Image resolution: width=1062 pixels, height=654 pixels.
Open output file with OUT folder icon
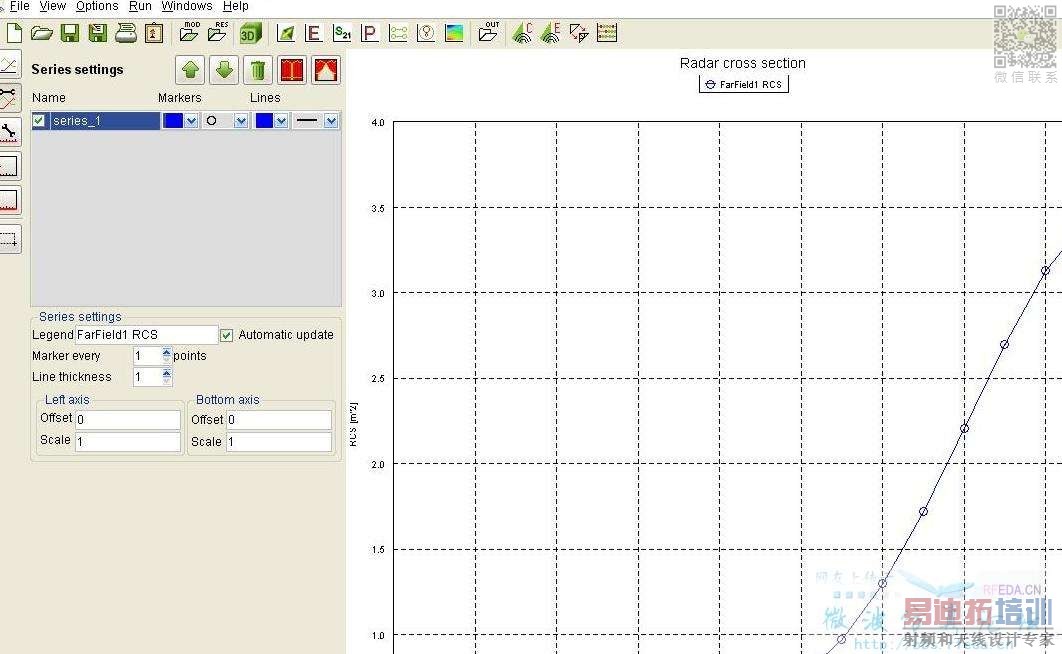coord(488,32)
